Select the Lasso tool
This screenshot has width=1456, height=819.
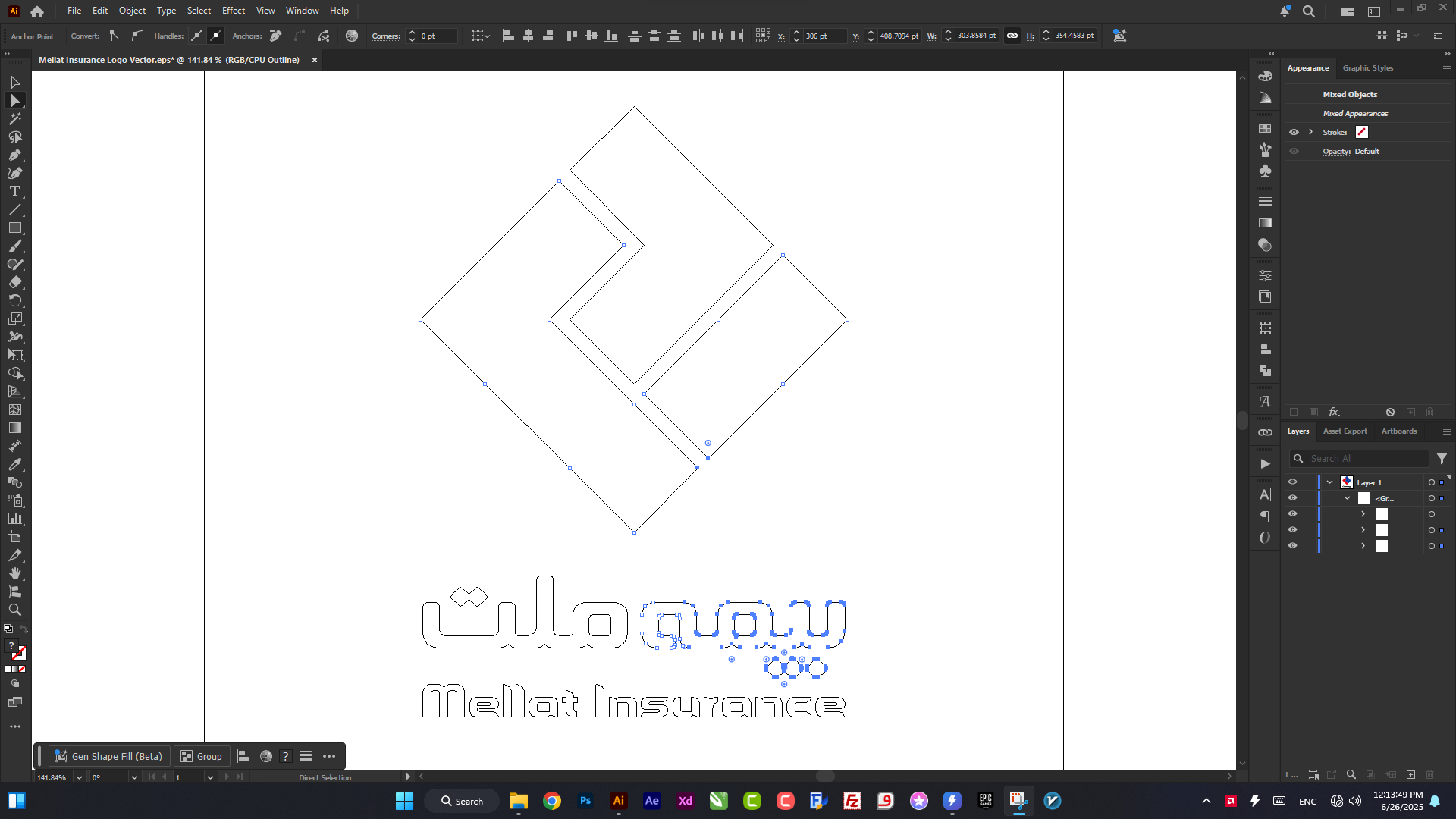(x=15, y=137)
